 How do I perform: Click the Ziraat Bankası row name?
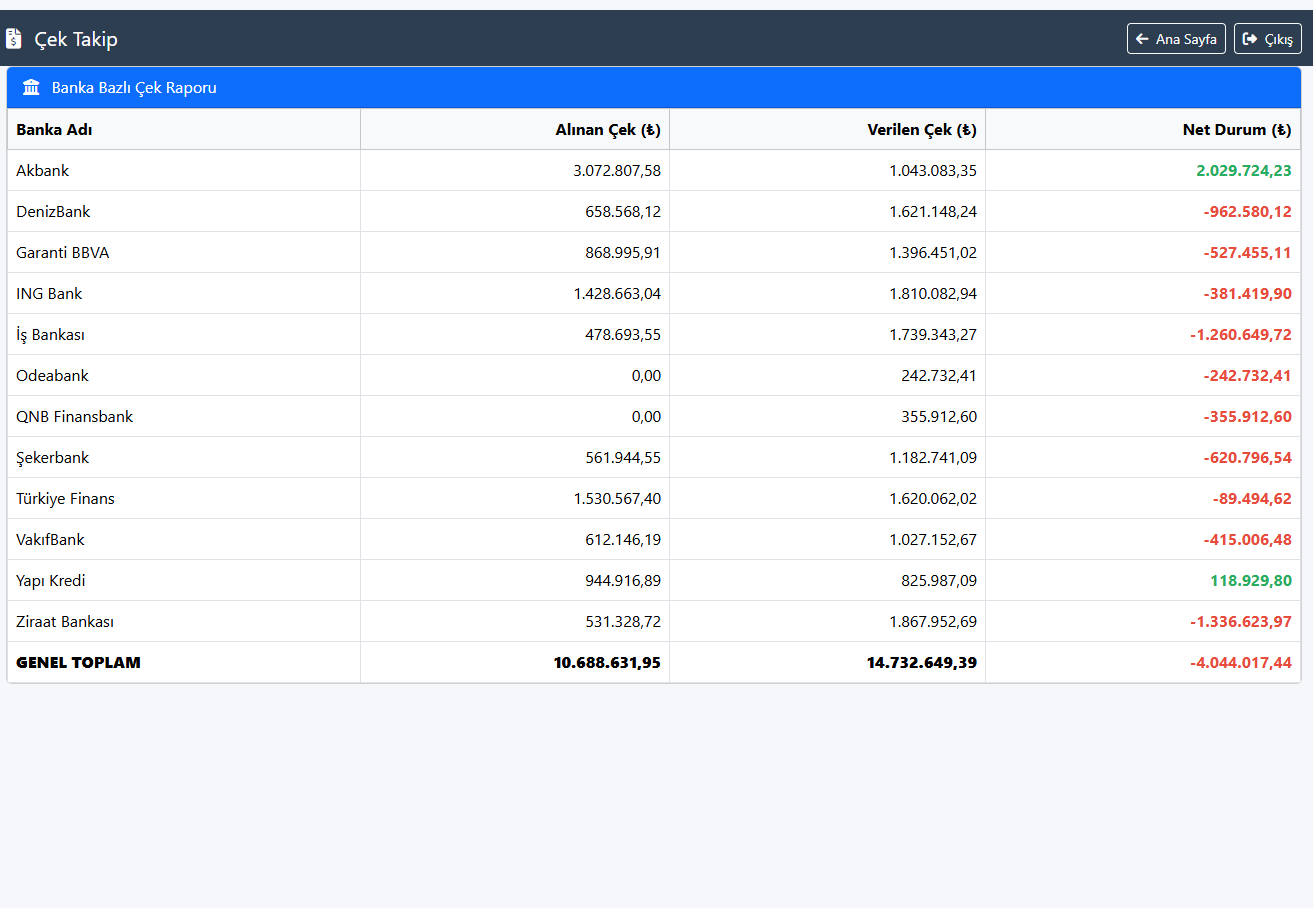point(65,622)
